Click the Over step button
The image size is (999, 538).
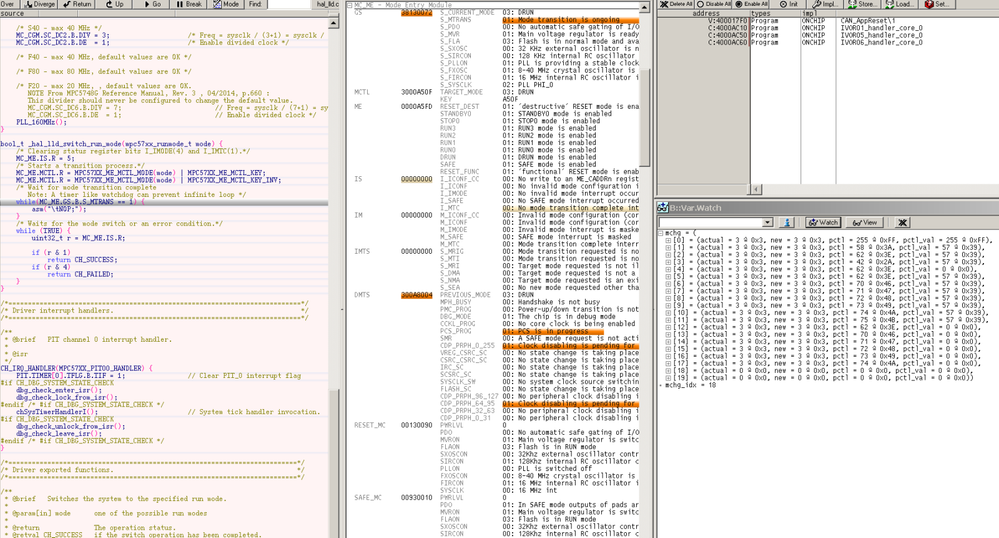click(x=9, y=4)
